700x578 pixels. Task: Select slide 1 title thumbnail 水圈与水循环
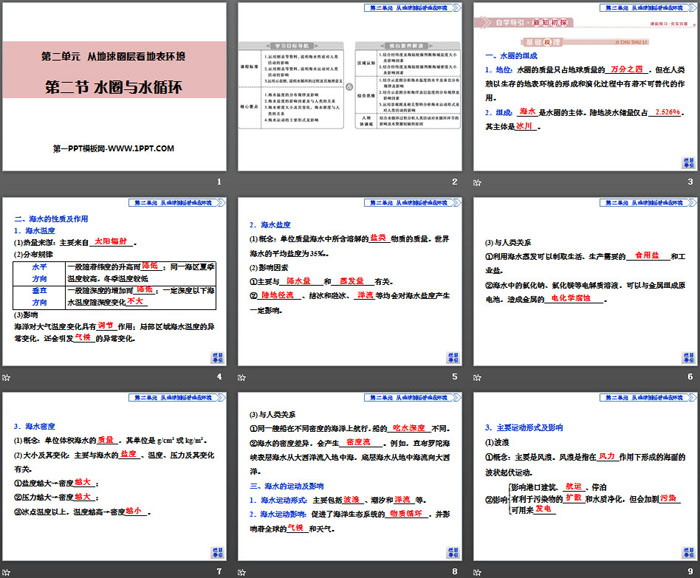click(114, 87)
